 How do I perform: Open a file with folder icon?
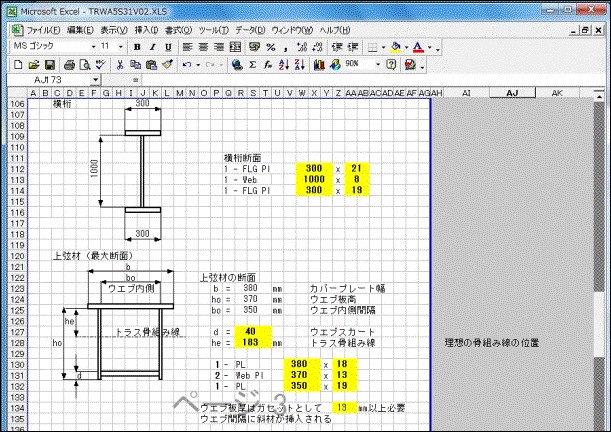(34, 65)
